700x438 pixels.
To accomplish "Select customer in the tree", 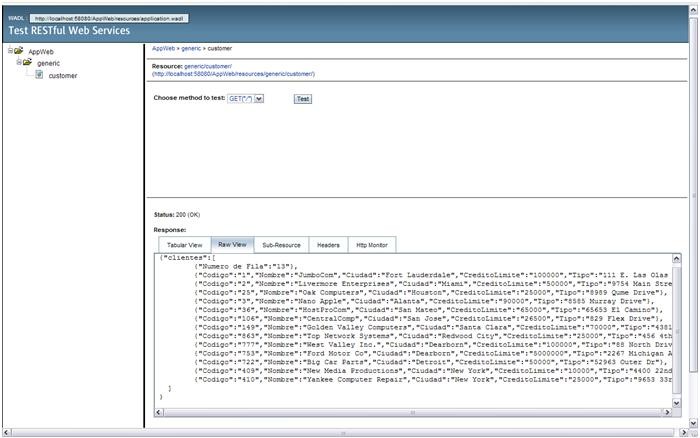I will click(63, 76).
